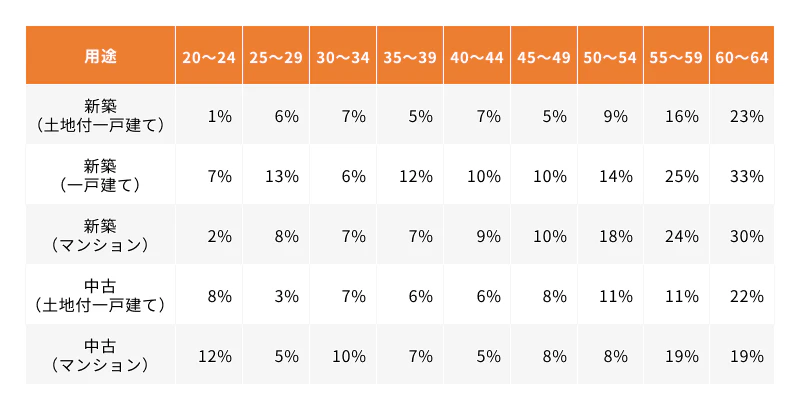Select the 40～44 column header
This screenshot has height=410, width=800.
click(x=477, y=55)
